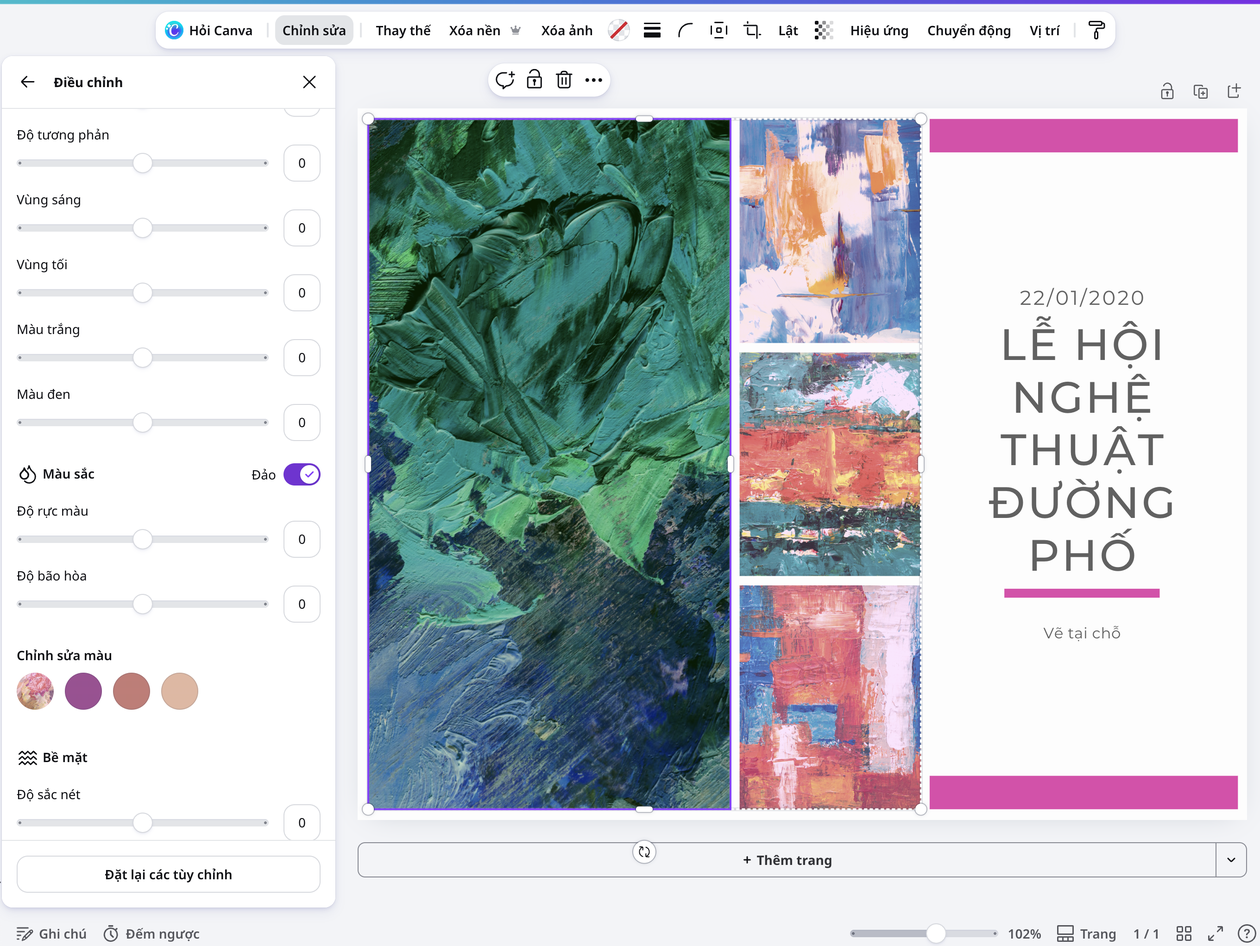Click the Thay thế button
The height and width of the screenshot is (946, 1260).
[x=403, y=30]
